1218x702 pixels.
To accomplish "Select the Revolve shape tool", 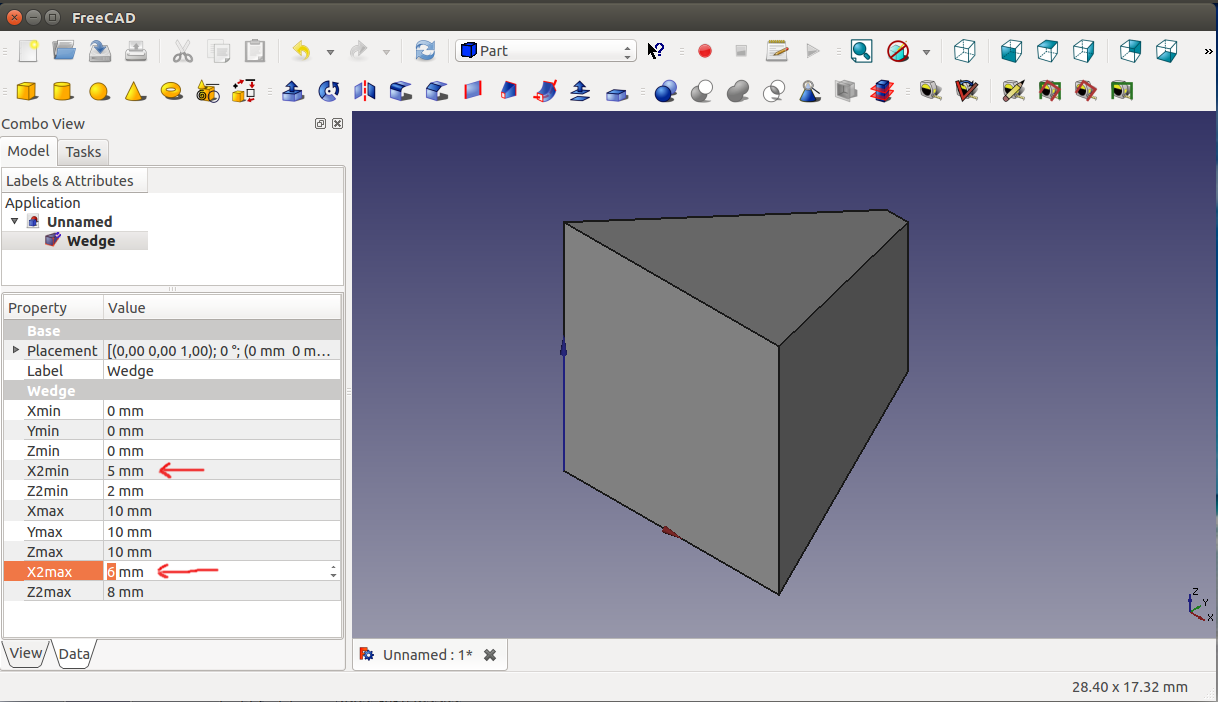I will [x=328, y=92].
